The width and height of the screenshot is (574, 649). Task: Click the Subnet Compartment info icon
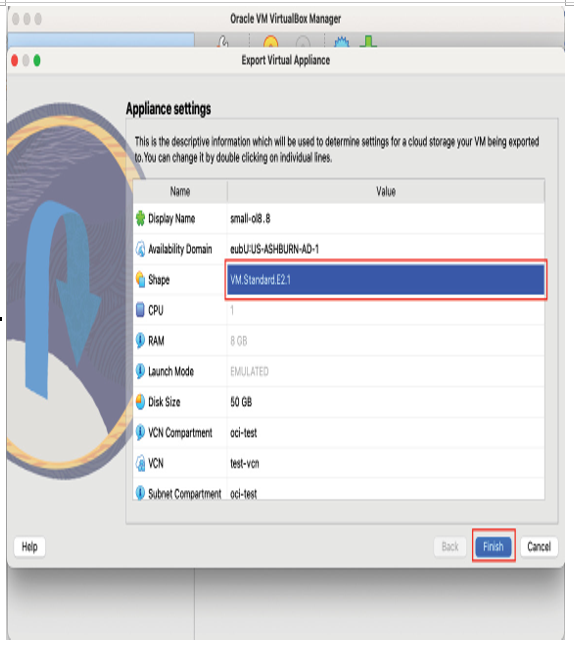coord(140,493)
